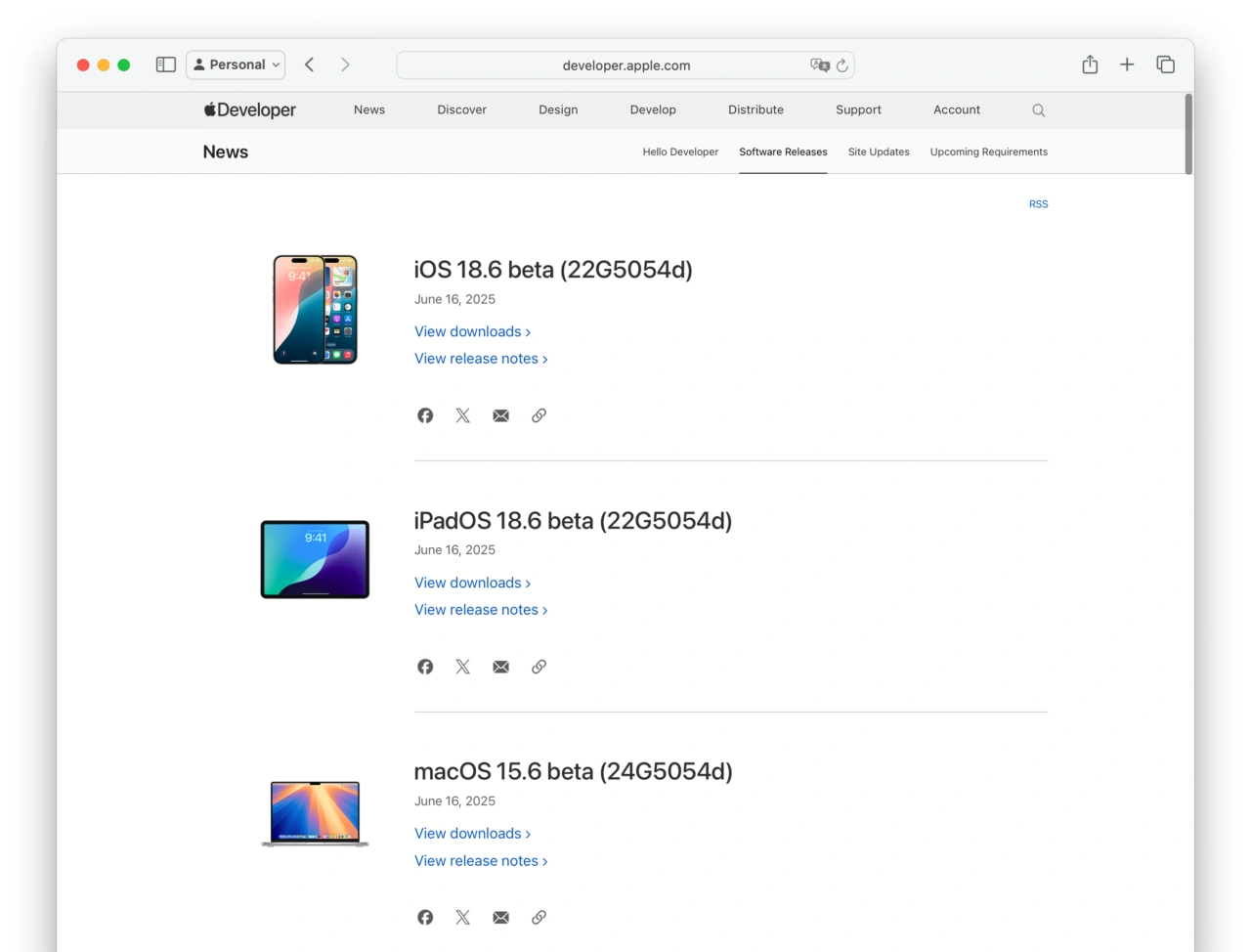Share iOS 18.6 beta on Facebook
Image resolution: width=1251 pixels, height=952 pixels.
[x=425, y=415]
